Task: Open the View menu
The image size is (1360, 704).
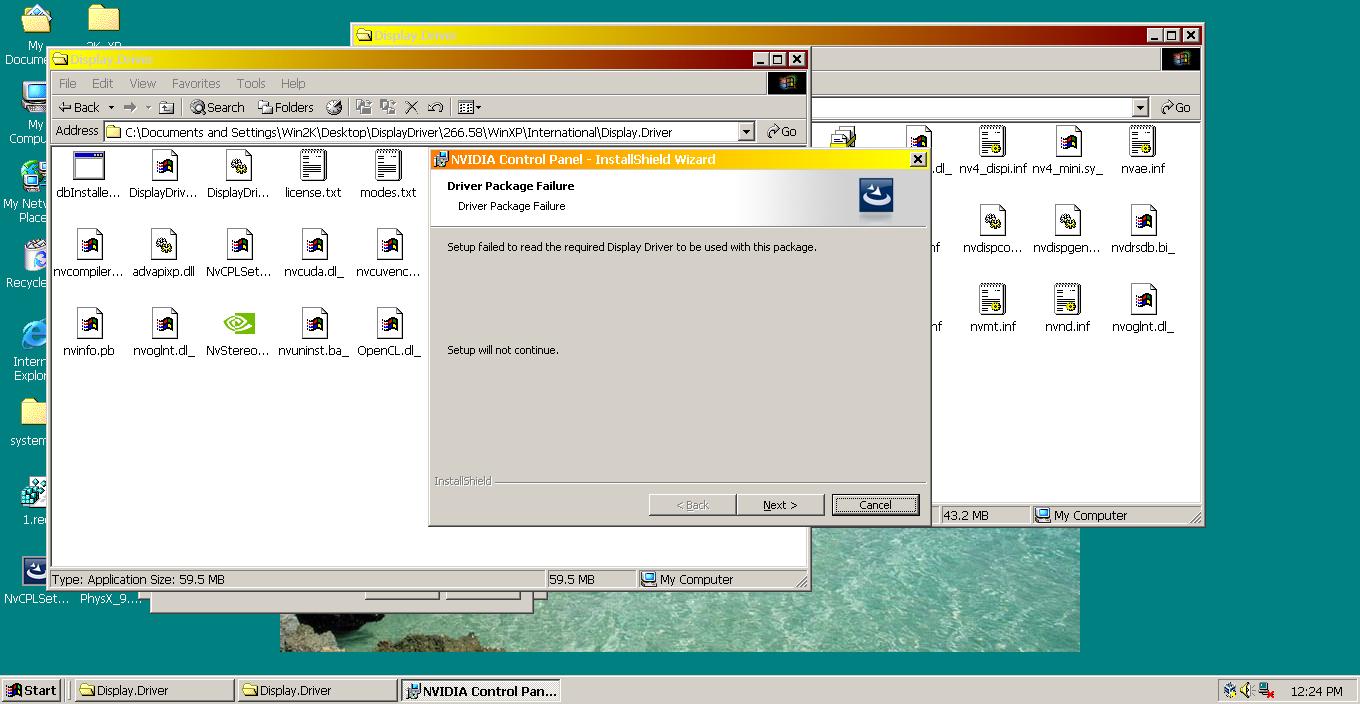Action: 143,83
